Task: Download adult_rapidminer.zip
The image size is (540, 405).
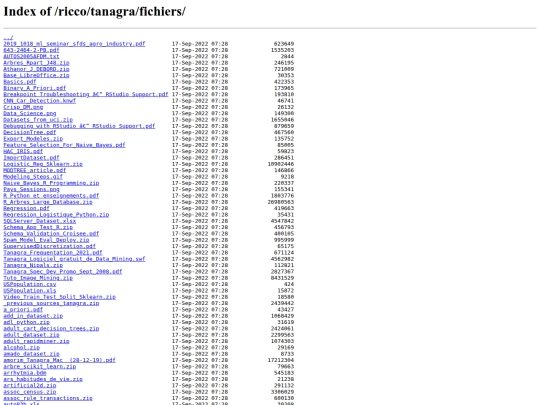Action: coord(36,341)
